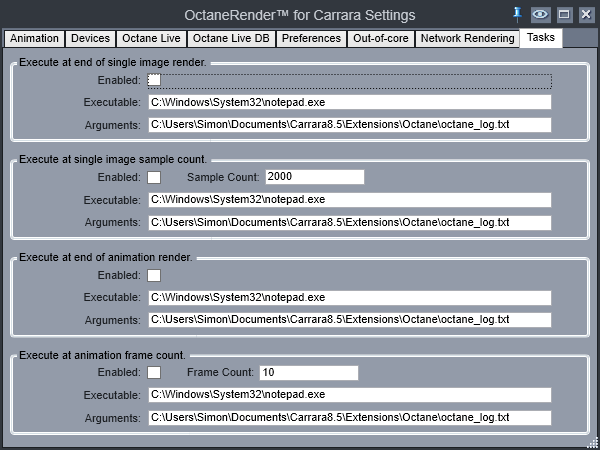Click the 'Sample Count:' label
Screen dimensions: 600x450
[223, 178]
